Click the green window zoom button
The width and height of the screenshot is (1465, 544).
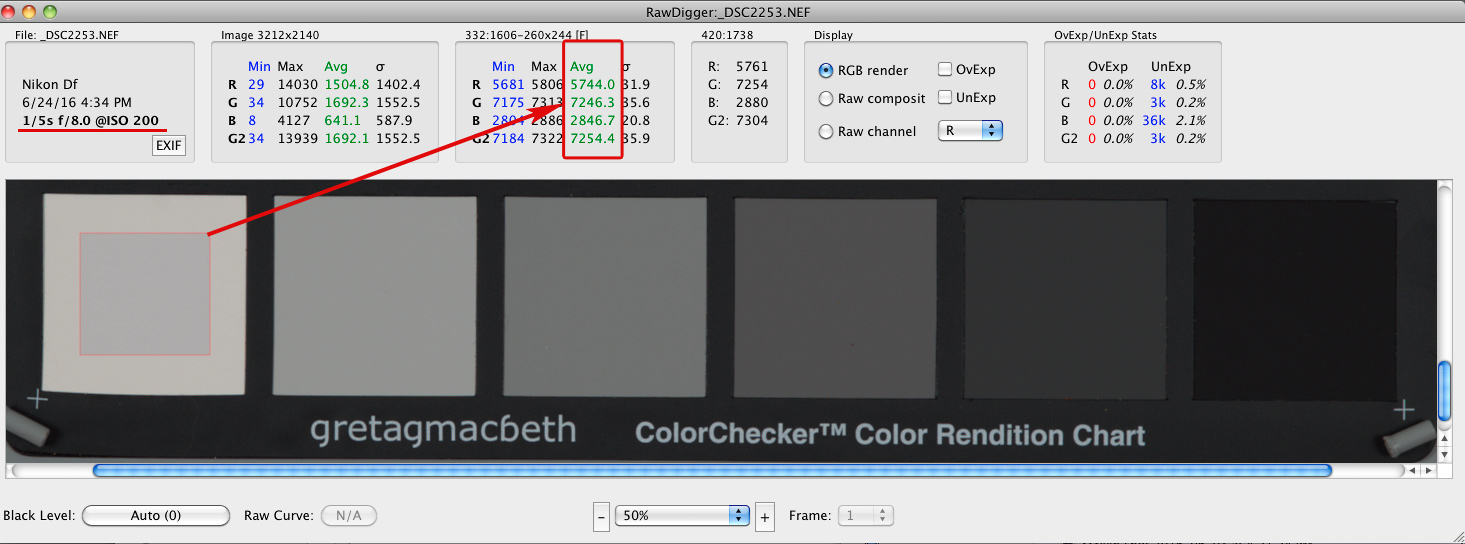[x=50, y=12]
